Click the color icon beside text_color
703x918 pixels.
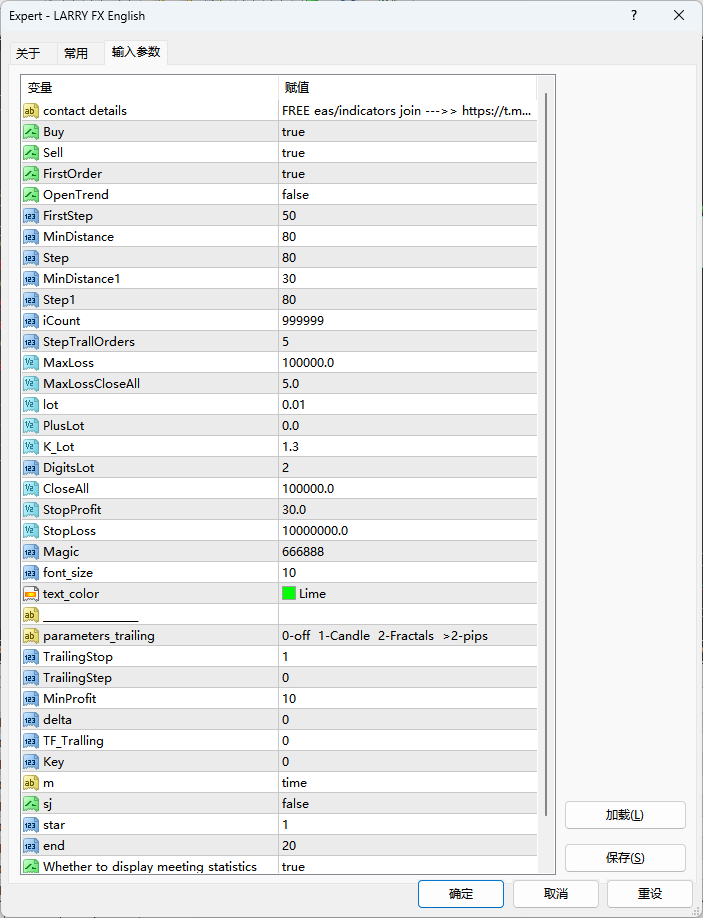(31, 594)
